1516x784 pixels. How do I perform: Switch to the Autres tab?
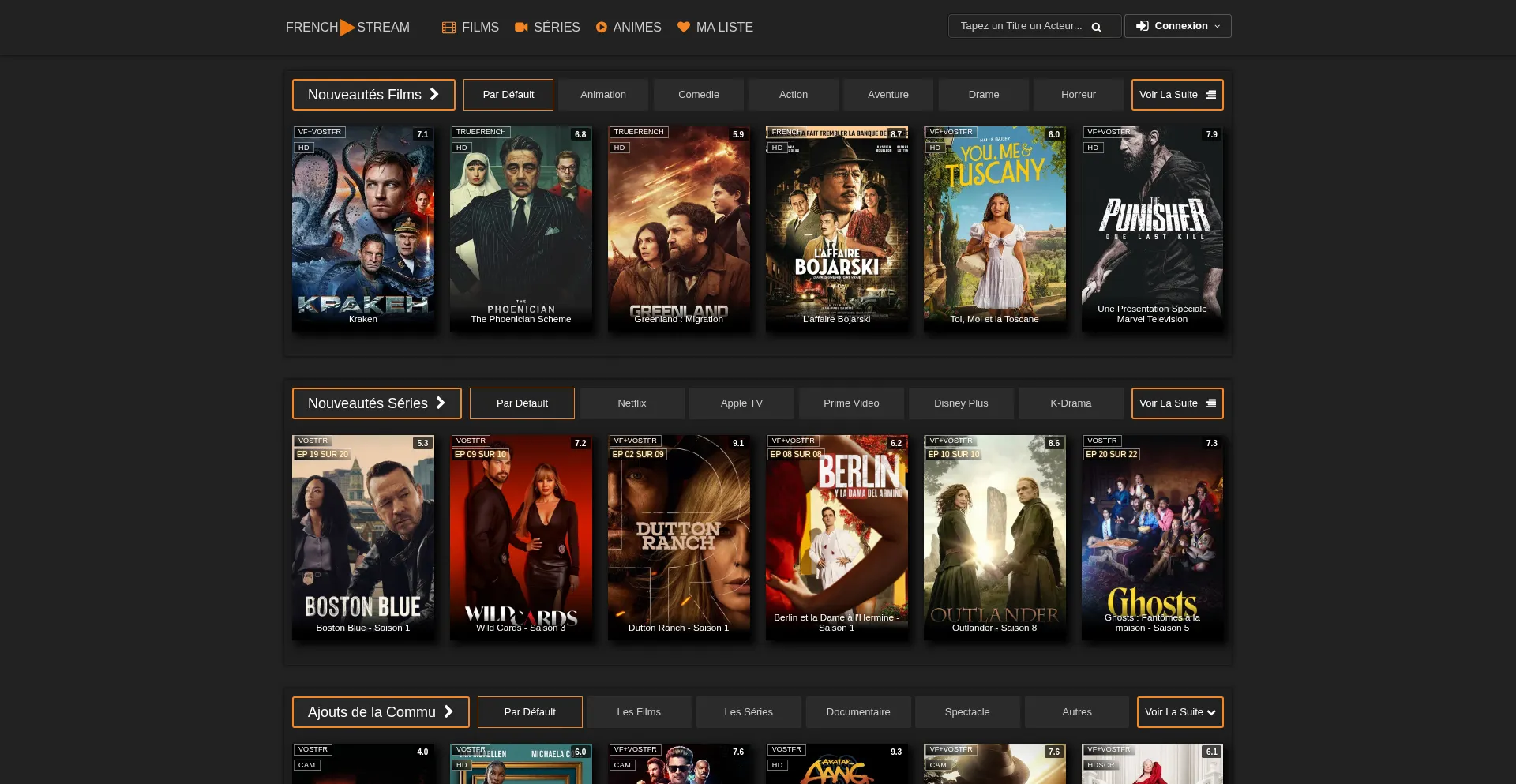tap(1077, 712)
